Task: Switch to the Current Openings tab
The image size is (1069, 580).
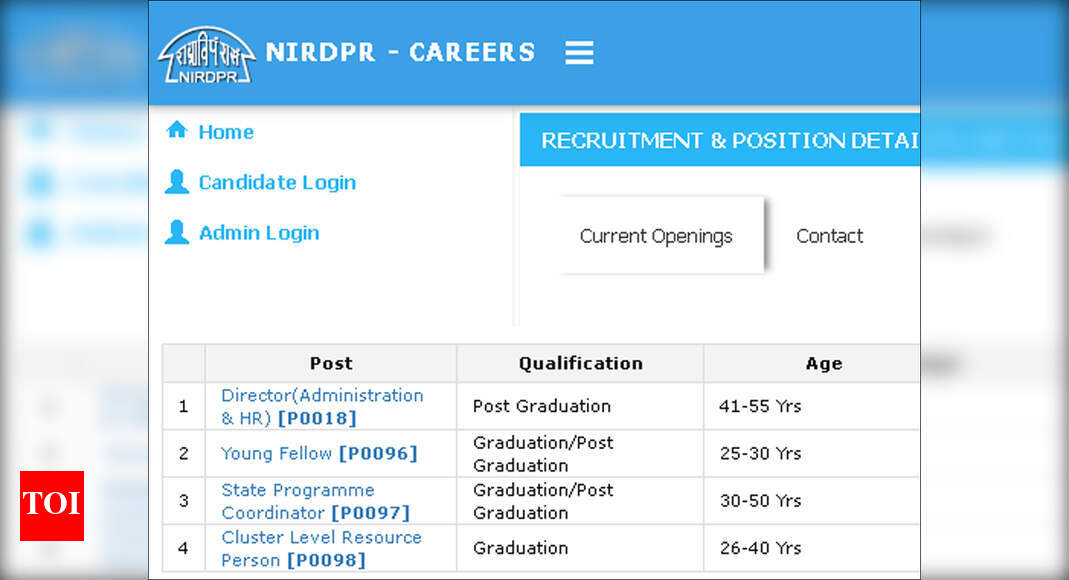Action: coord(655,236)
